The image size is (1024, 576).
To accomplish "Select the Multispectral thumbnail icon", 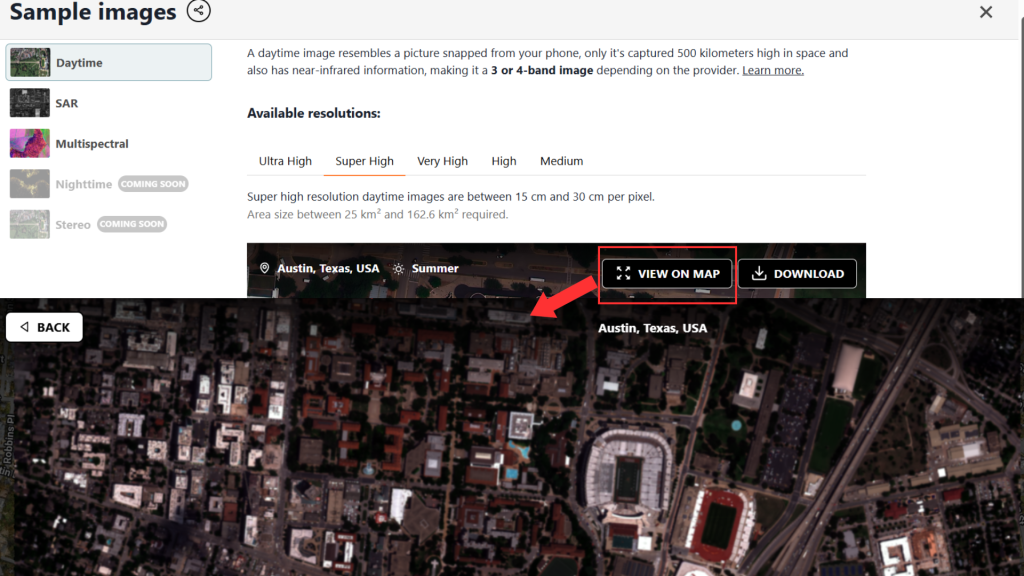I will point(29,143).
